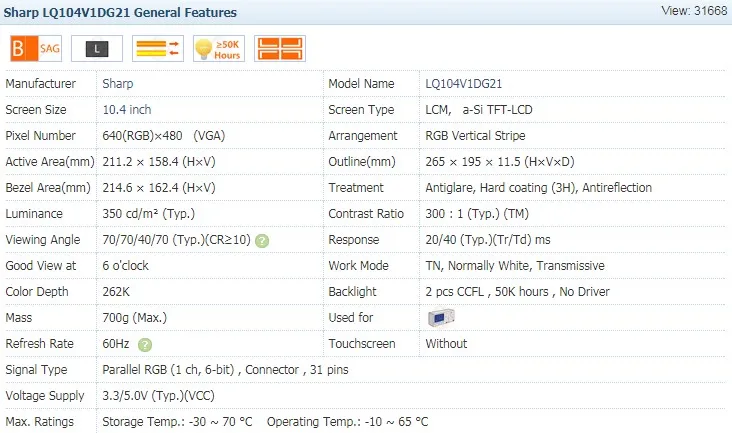The width and height of the screenshot is (732, 433).
Task: Click the 700g (Max.) mass value
Action: point(134,318)
